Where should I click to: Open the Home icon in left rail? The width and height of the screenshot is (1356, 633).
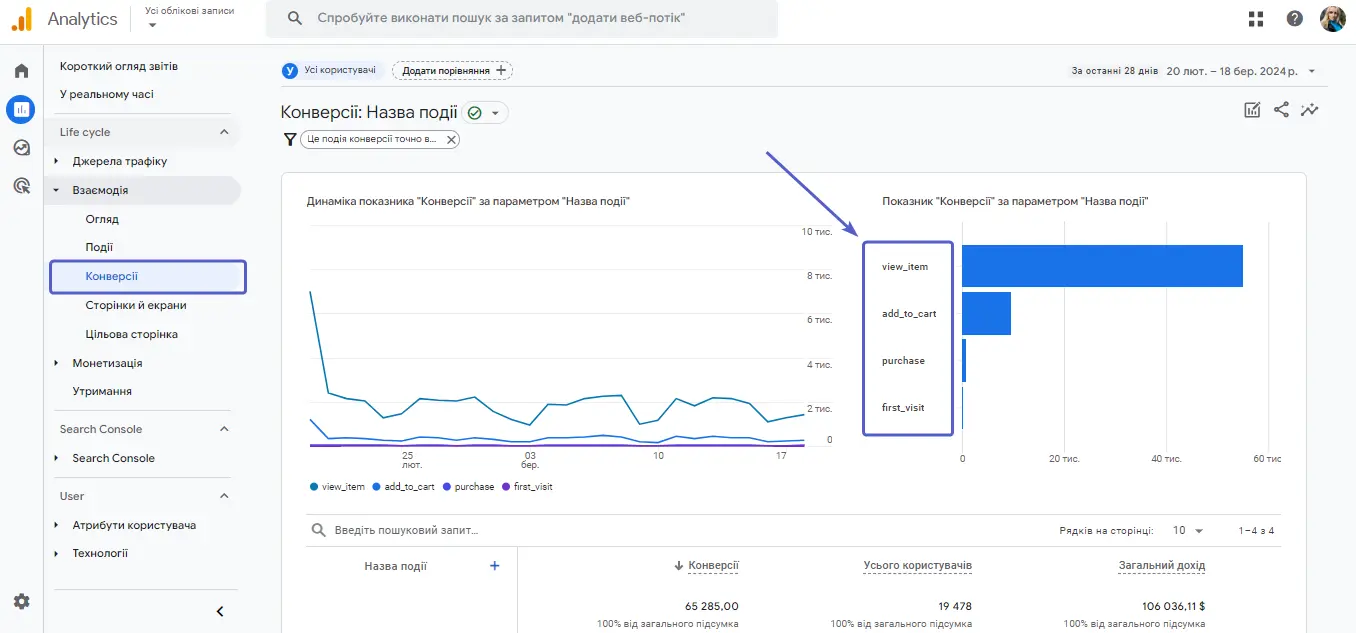click(21, 71)
